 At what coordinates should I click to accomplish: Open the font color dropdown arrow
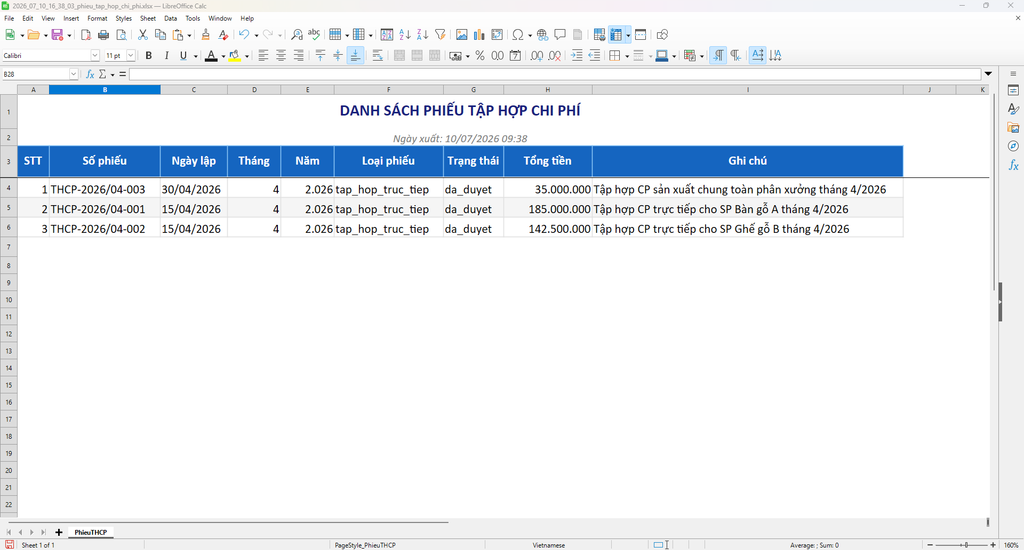click(223, 56)
